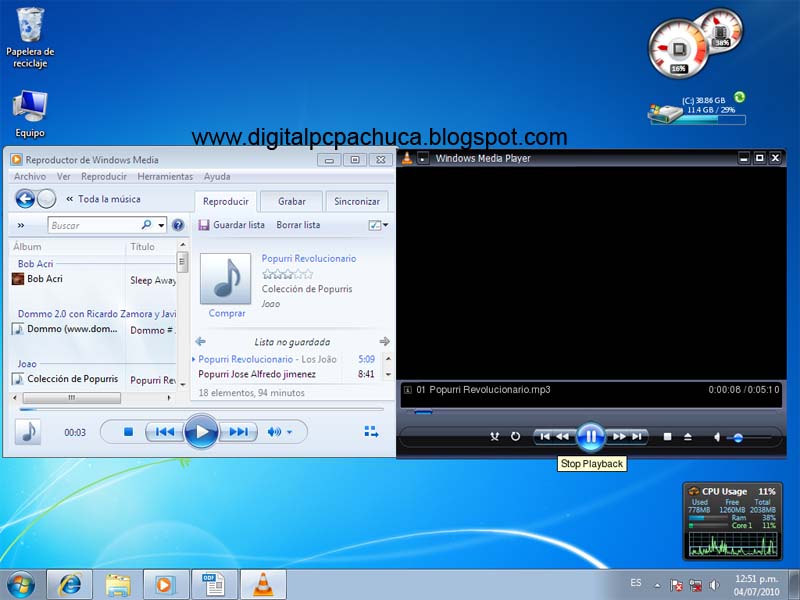800x600 pixels.
Task: Open the Ver menu
Action: pos(64,177)
